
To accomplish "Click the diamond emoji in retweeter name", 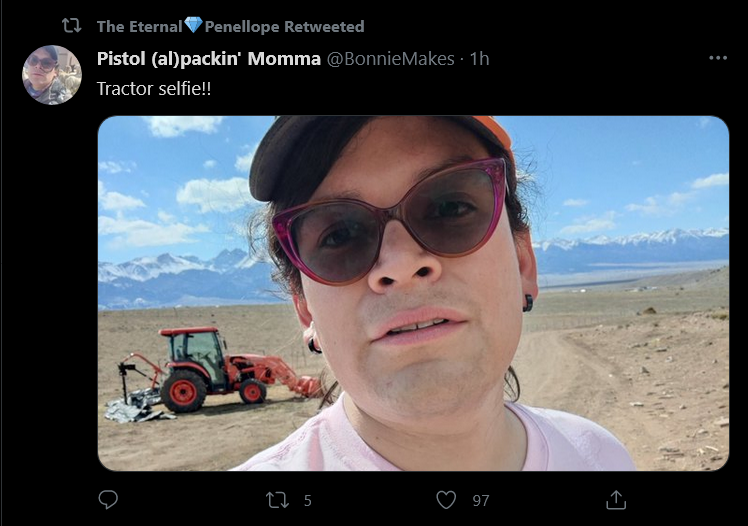I will 193,25.
